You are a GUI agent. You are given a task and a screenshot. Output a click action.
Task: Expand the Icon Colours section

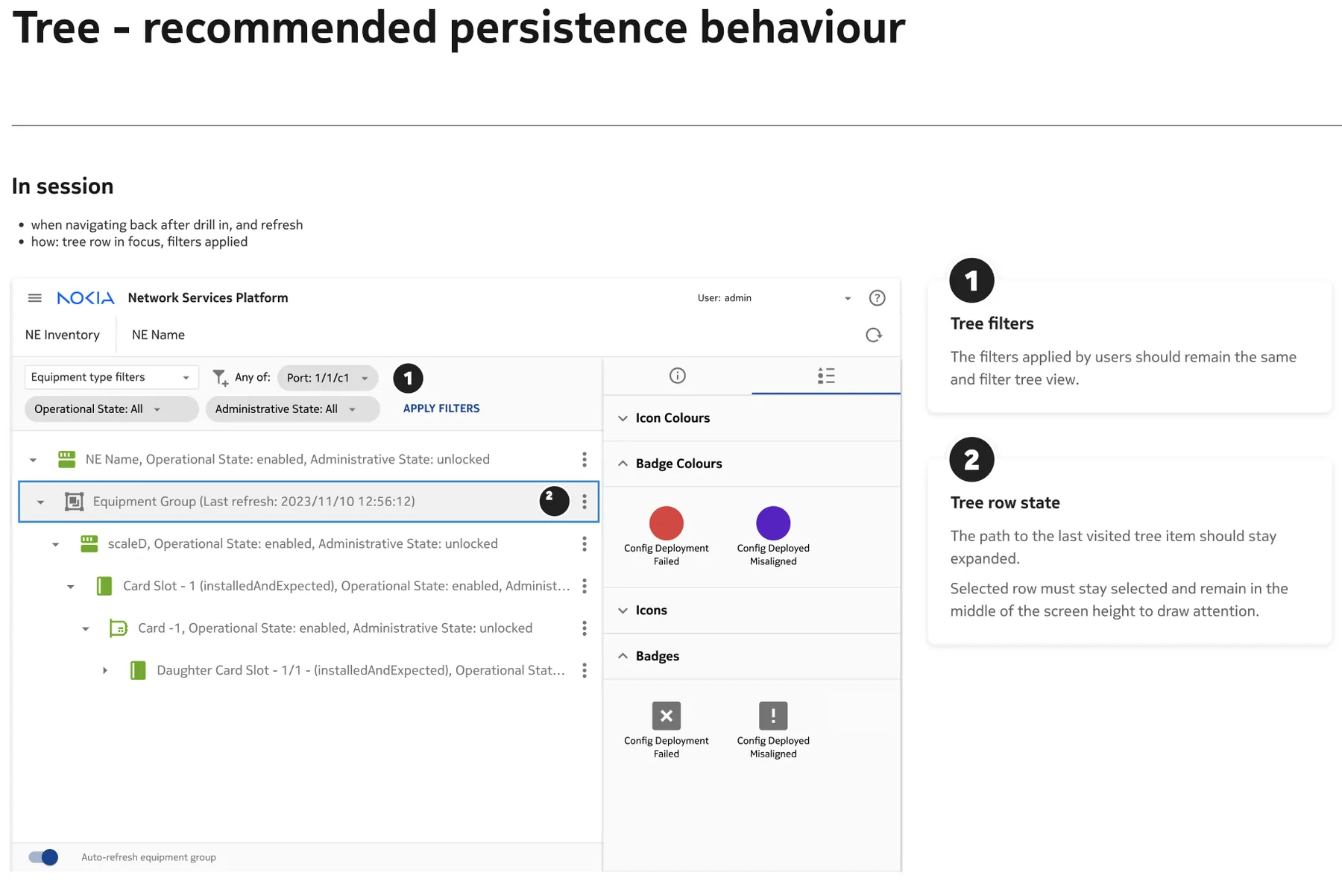(623, 418)
